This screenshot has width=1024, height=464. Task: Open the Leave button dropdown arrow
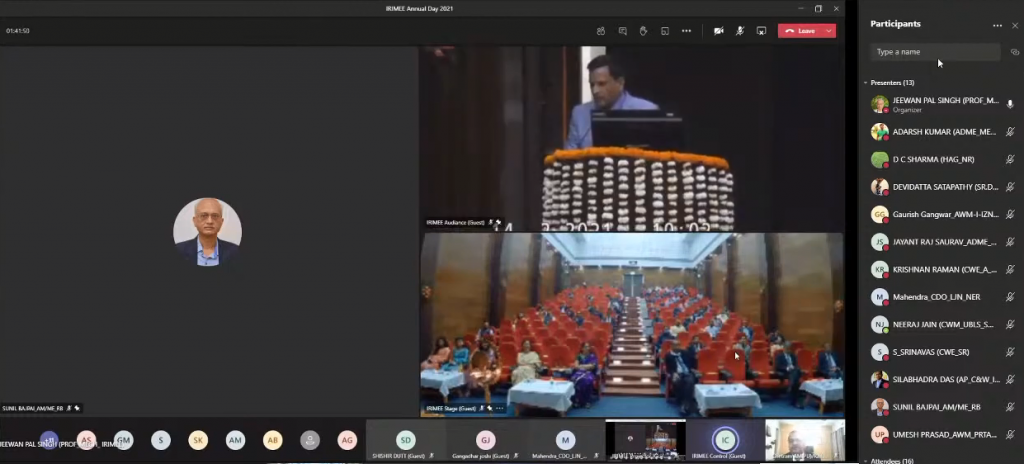tap(827, 31)
